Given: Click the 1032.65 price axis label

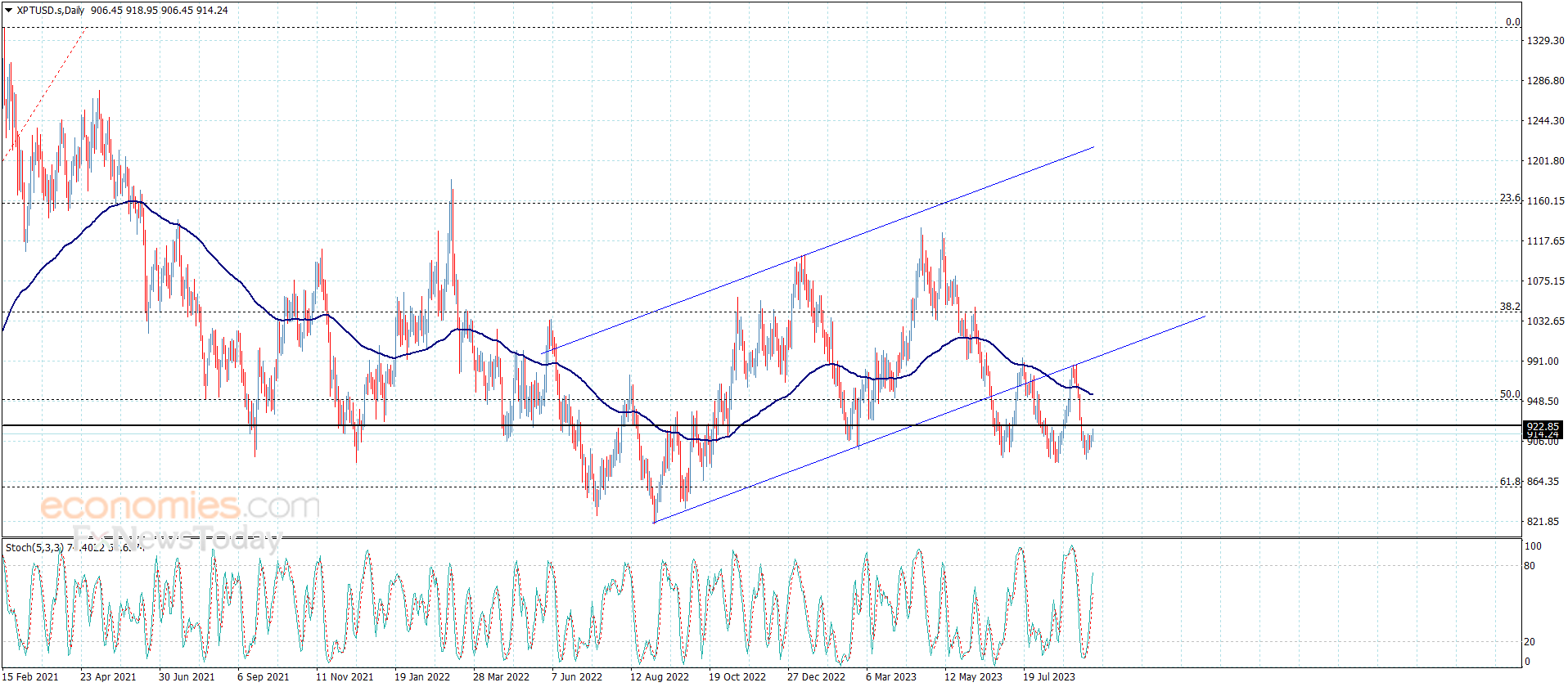Looking at the screenshot, I should pos(1545,321).
